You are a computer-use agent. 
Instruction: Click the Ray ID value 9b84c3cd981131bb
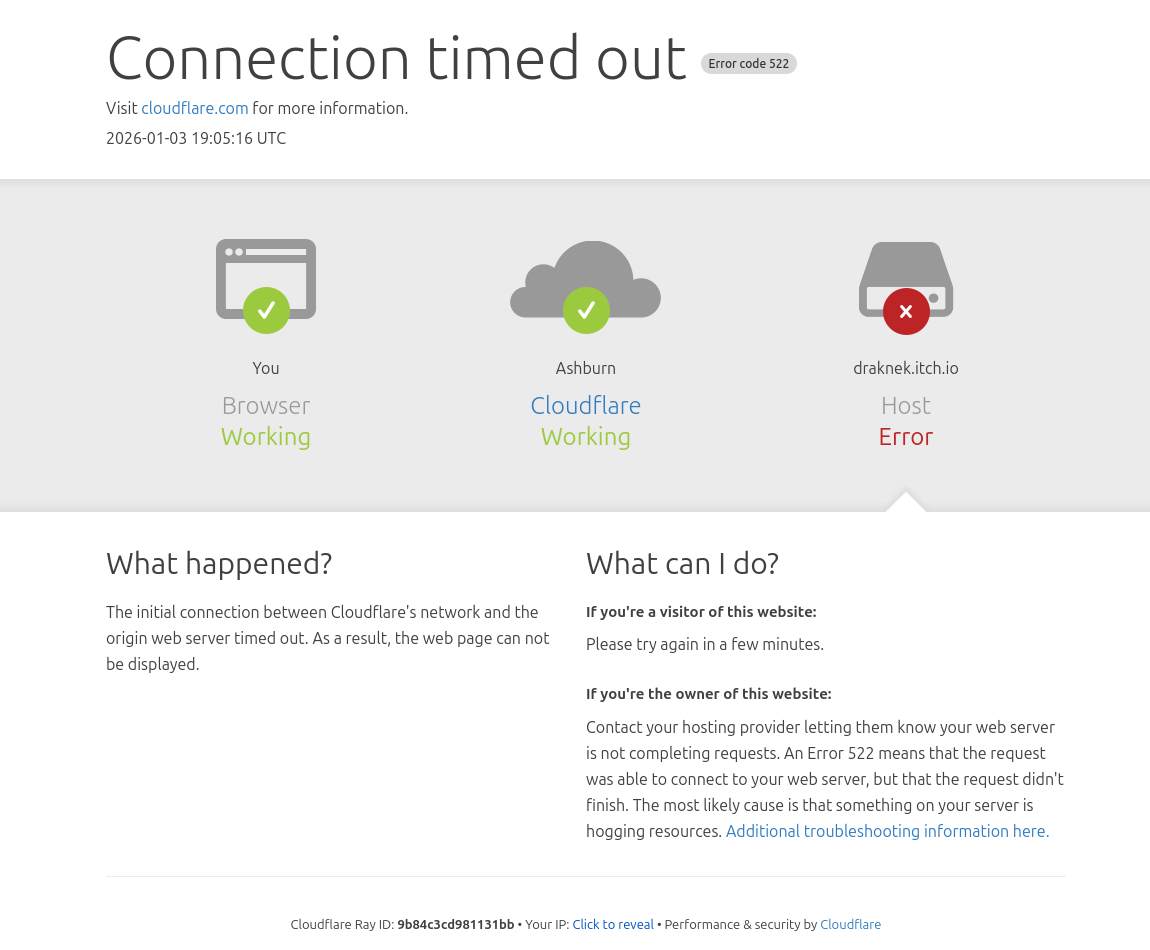tap(455, 924)
